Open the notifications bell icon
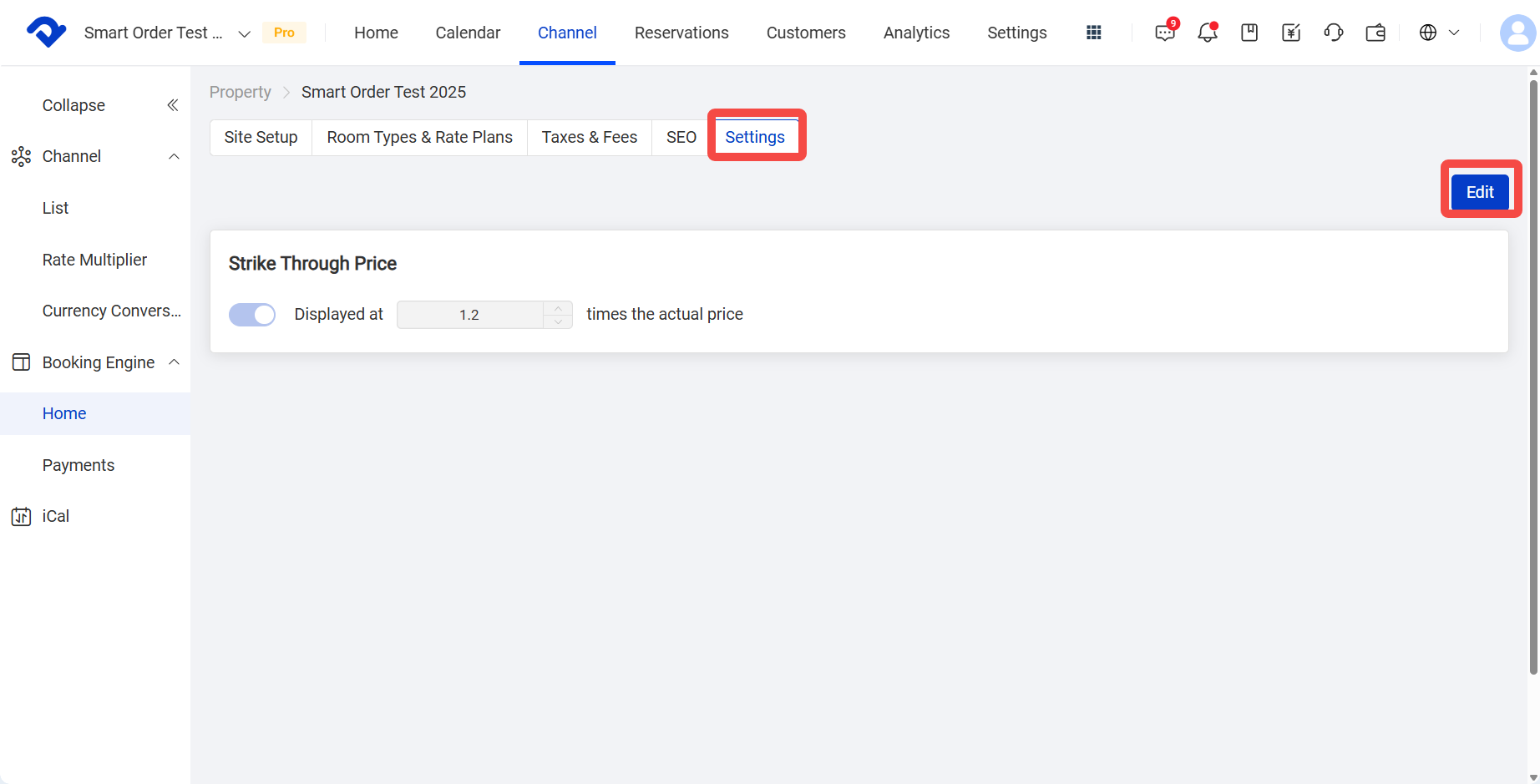Image resolution: width=1540 pixels, height=784 pixels. [1207, 33]
